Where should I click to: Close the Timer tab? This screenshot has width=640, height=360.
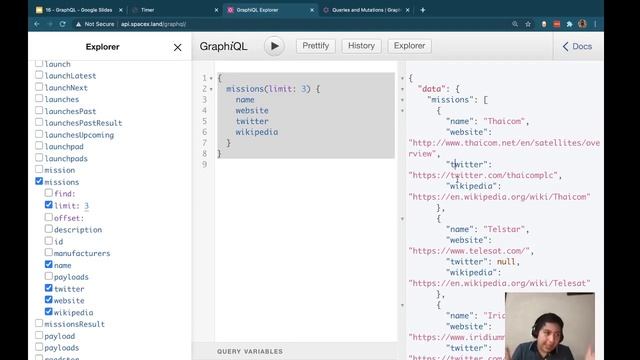[x=216, y=10]
